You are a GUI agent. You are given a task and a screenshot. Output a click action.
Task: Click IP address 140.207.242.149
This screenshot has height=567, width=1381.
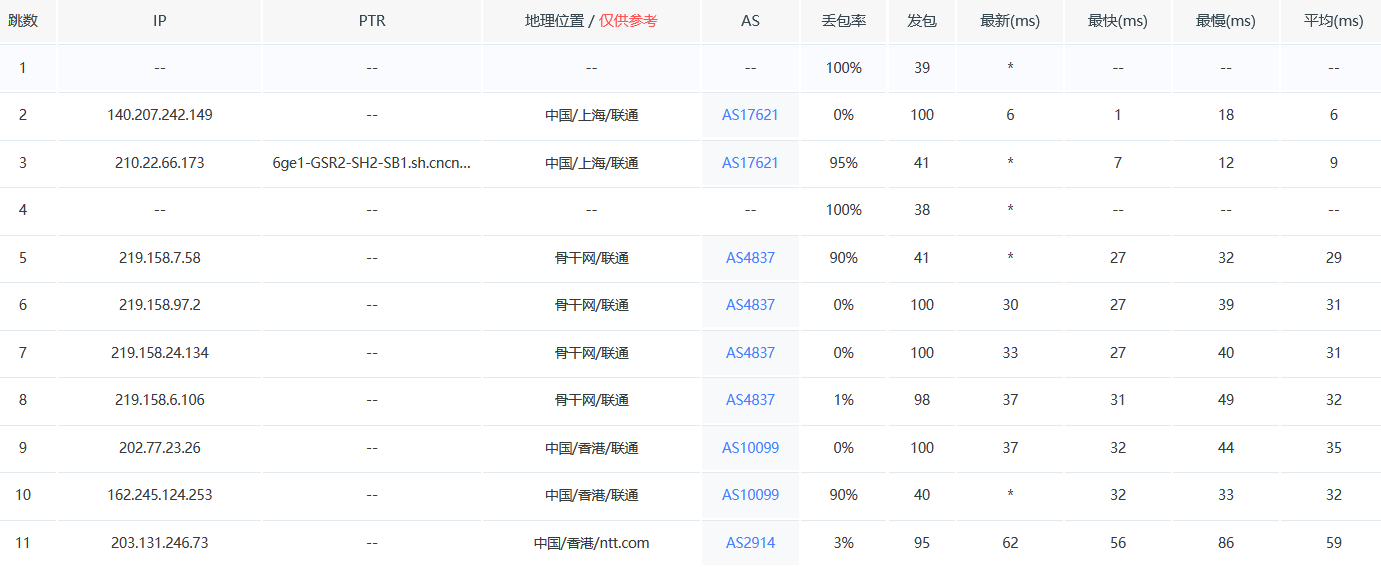160,115
